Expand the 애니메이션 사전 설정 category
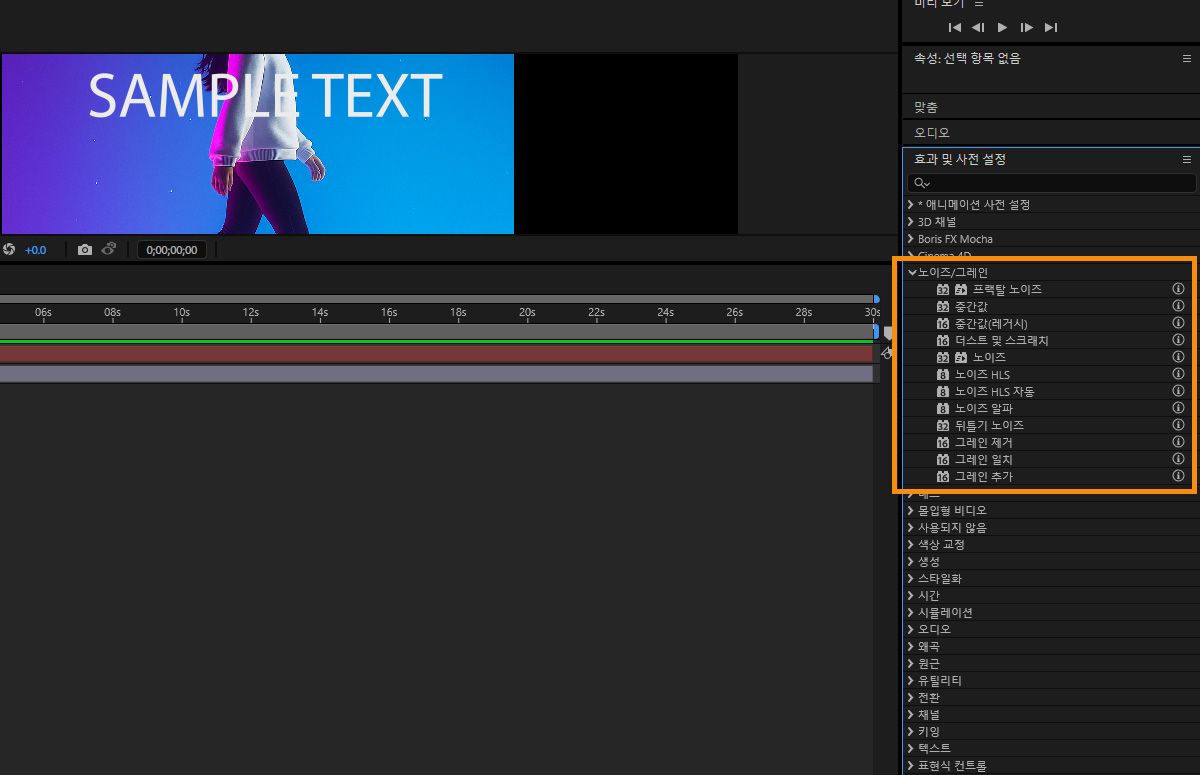Image resolution: width=1200 pixels, height=775 pixels. coord(911,204)
